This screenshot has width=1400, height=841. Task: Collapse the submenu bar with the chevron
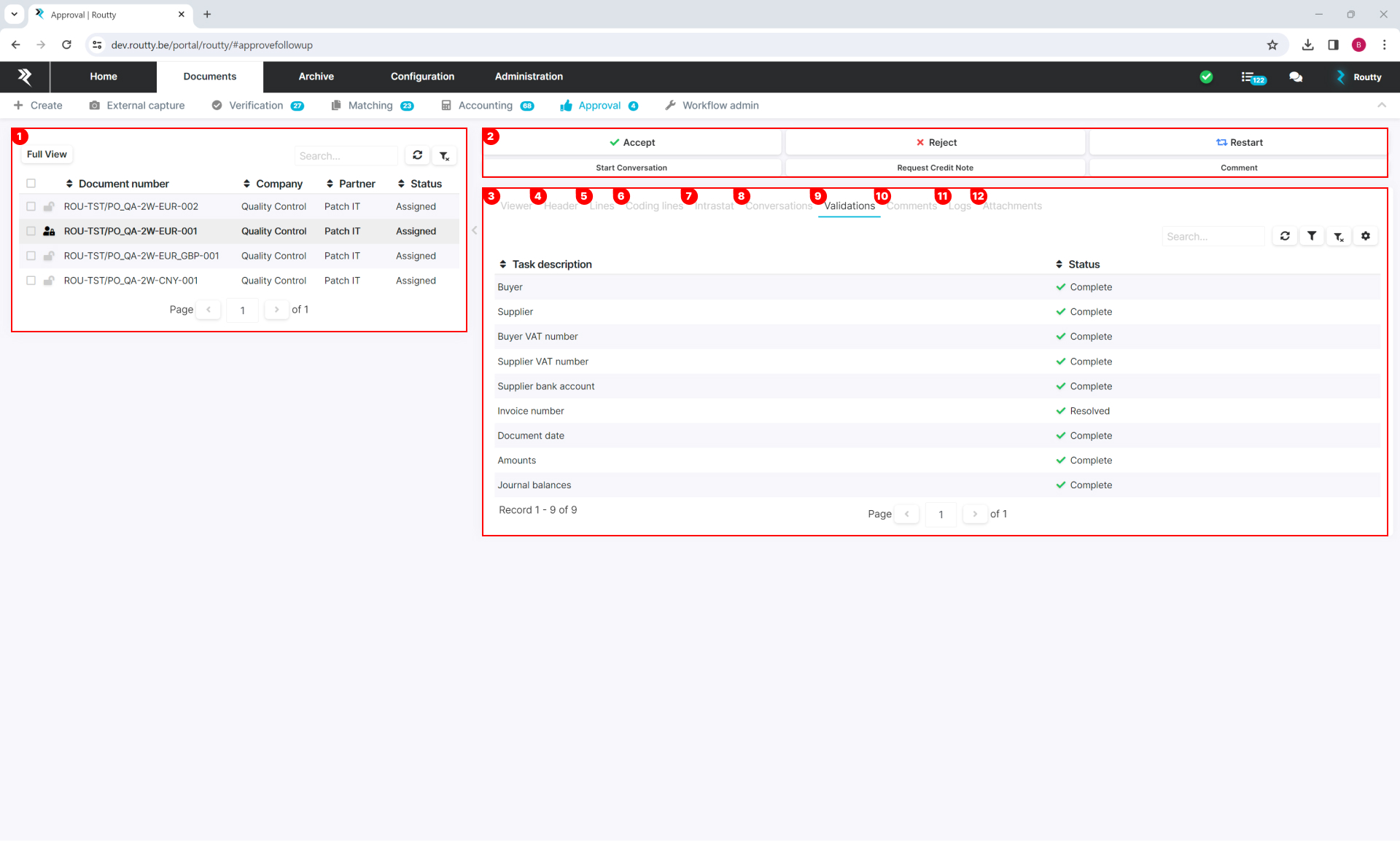pyautogui.click(x=1381, y=106)
